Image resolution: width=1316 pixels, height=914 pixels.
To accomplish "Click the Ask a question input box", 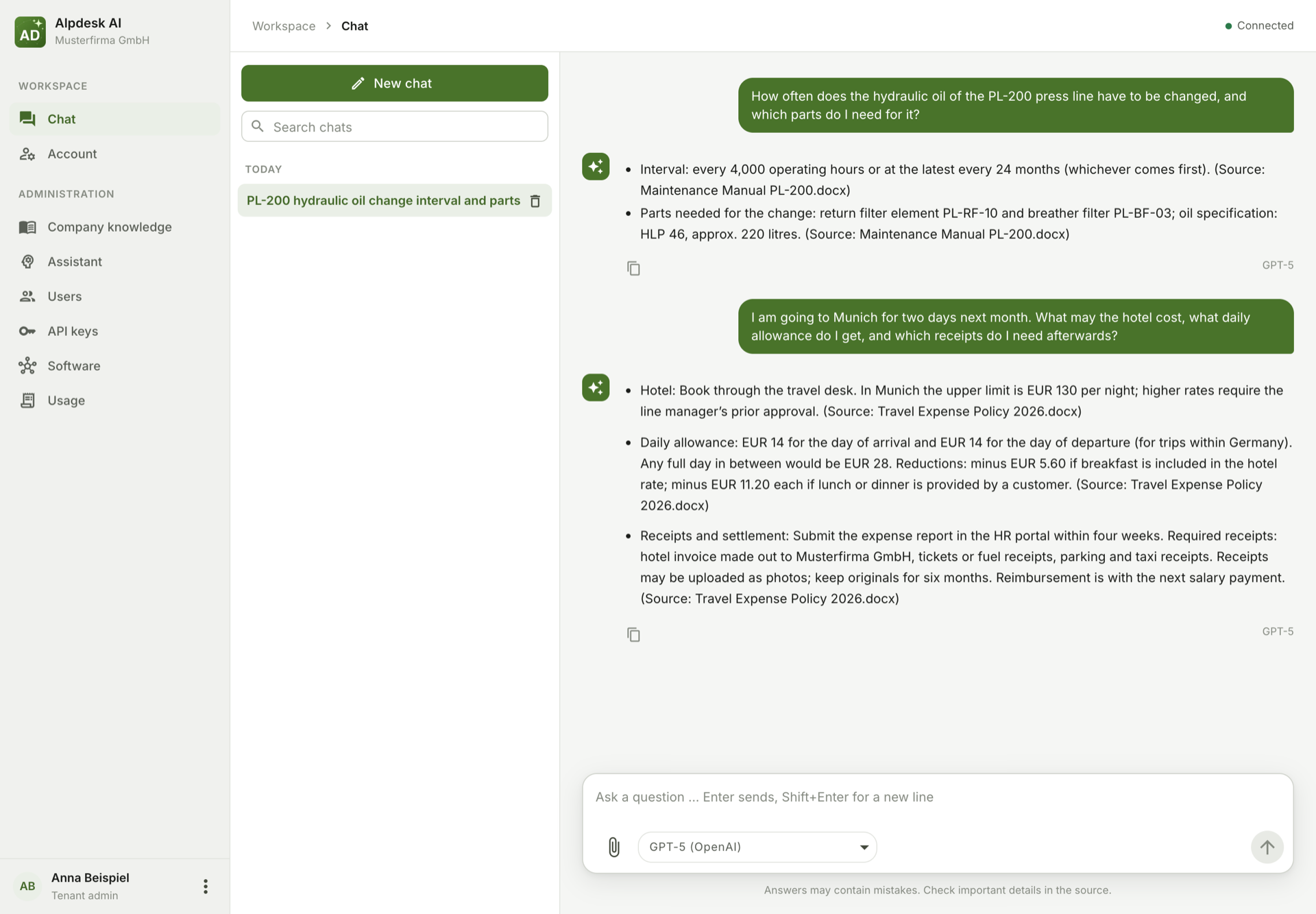I will point(937,797).
